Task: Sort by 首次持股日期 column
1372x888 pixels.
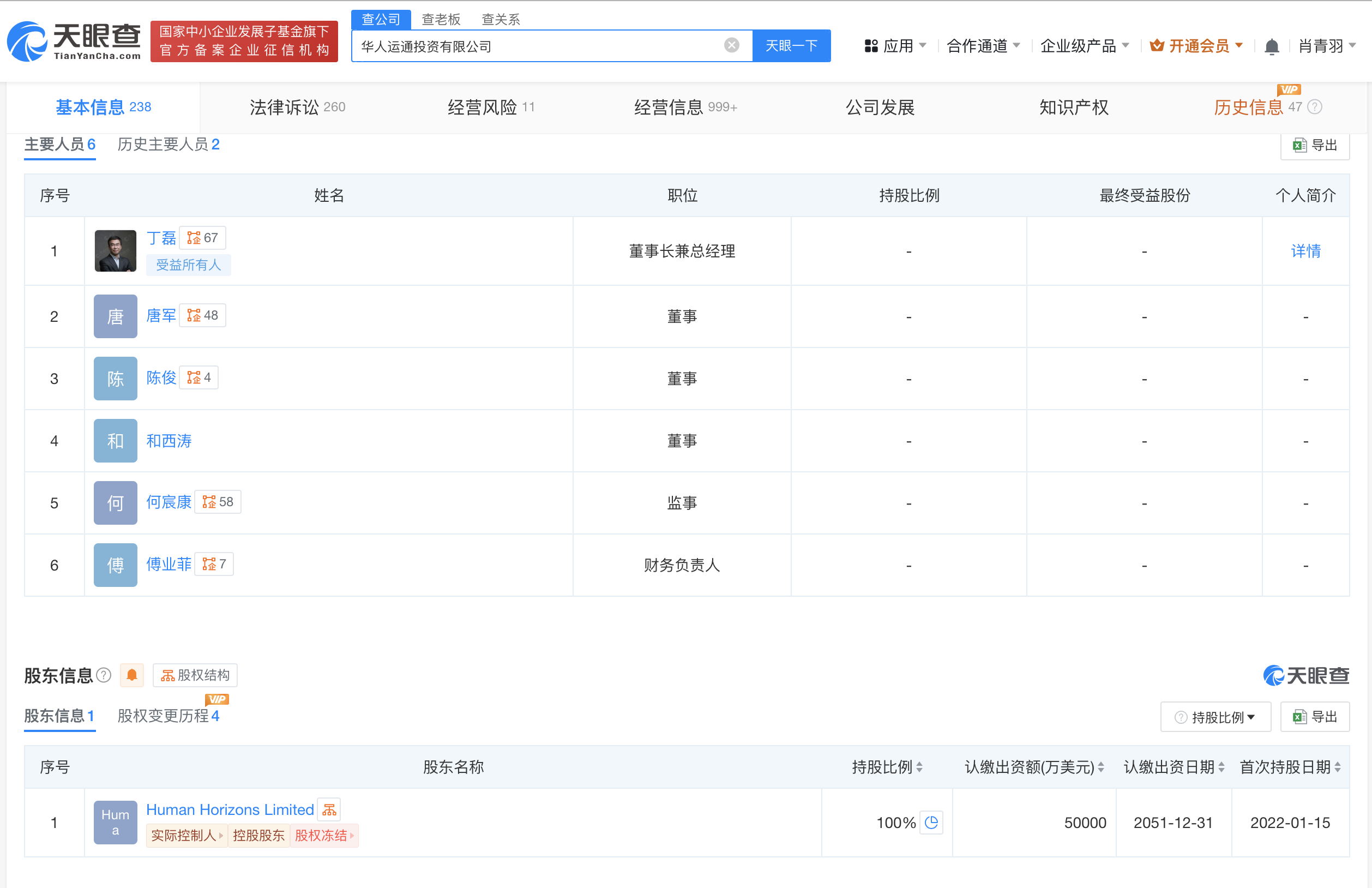Action: (x=1338, y=767)
